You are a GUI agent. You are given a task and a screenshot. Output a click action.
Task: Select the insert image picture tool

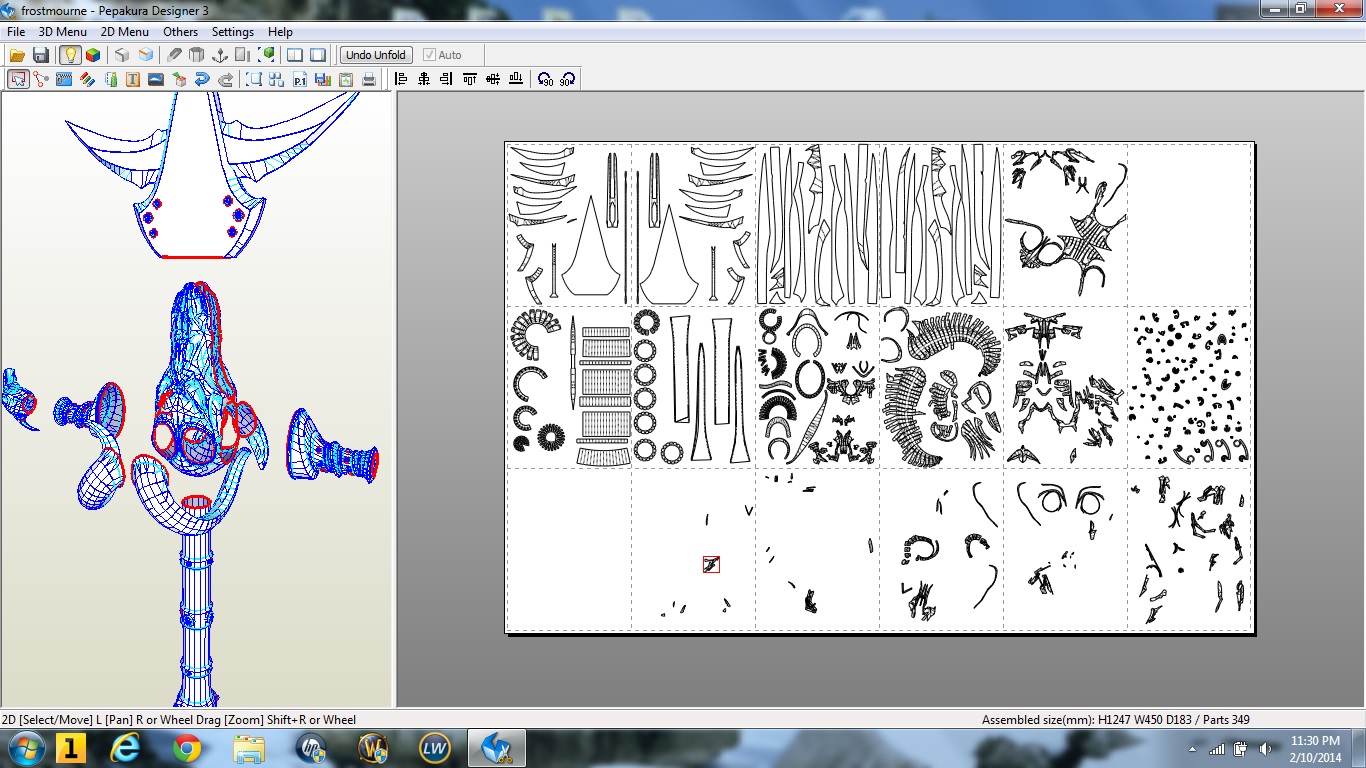pos(156,79)
